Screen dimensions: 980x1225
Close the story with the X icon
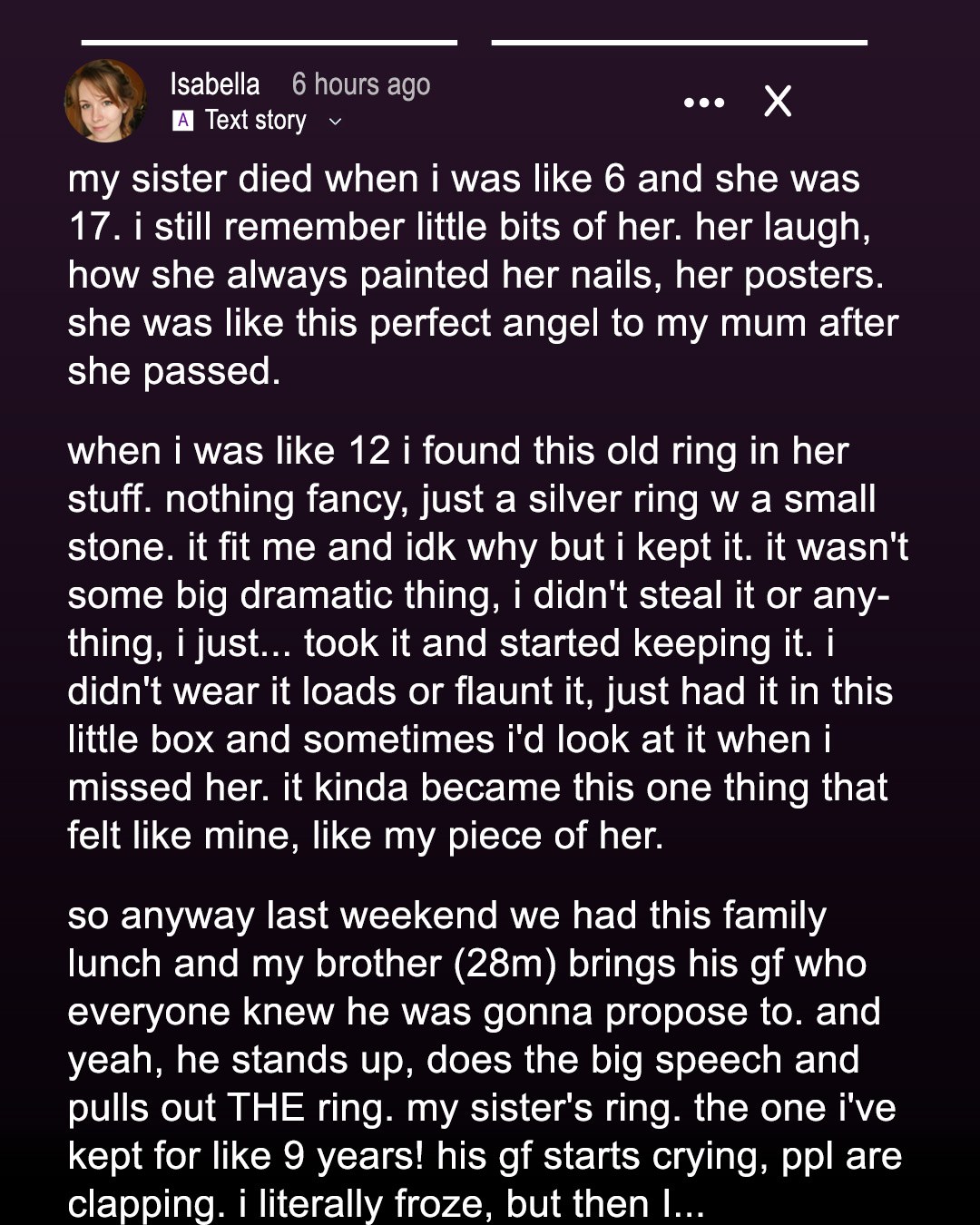pyautogui.click(x=778, y=102)
